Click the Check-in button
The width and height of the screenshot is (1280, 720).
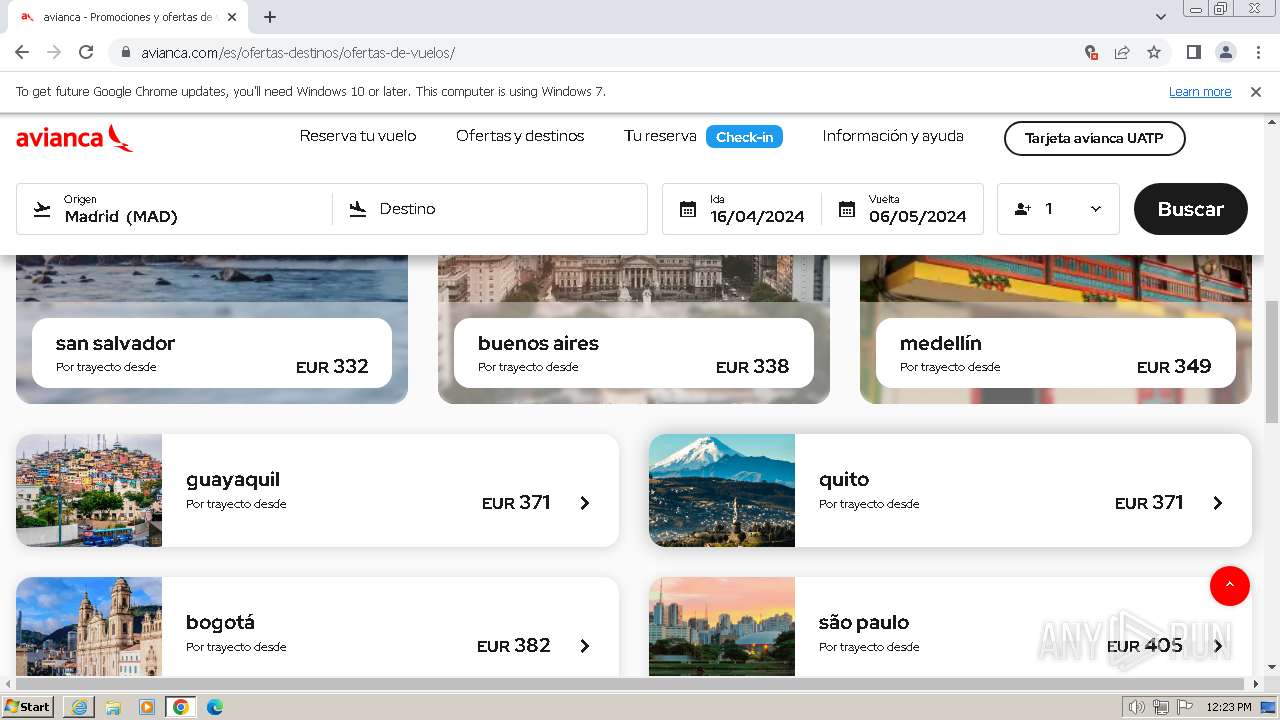click(x=744, y=137)
